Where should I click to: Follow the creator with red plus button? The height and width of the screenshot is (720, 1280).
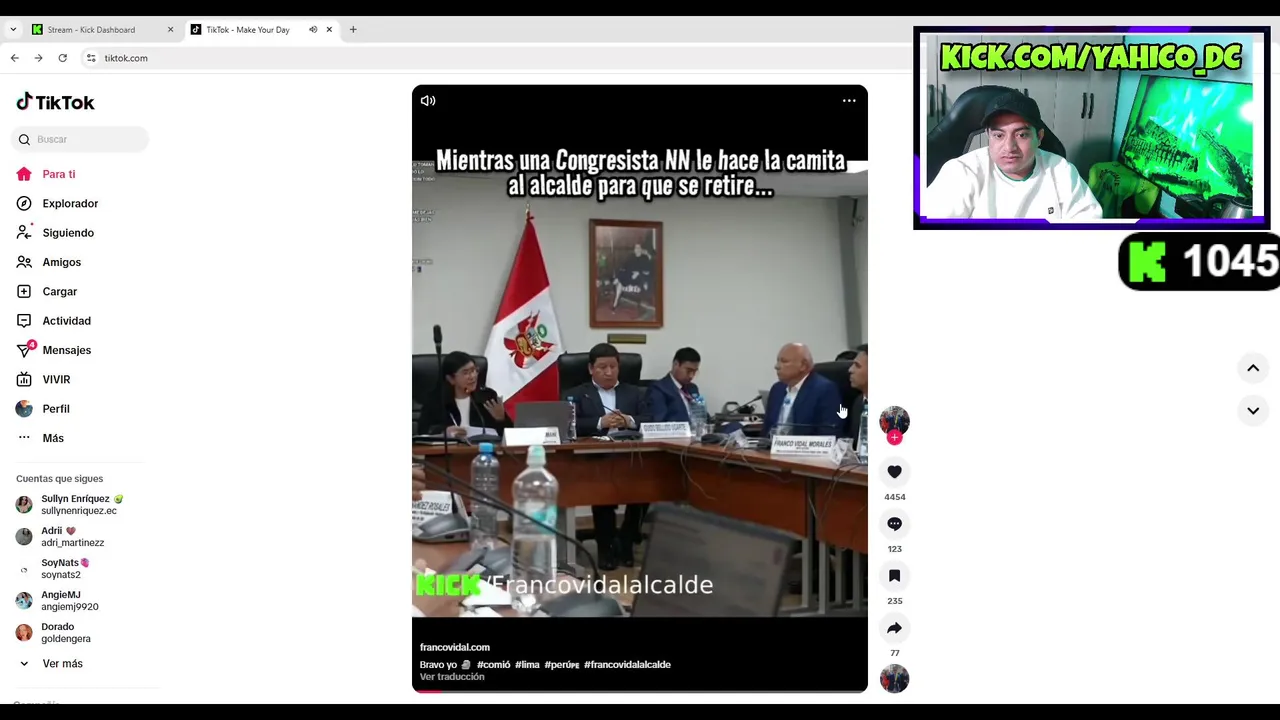(894, 438)
